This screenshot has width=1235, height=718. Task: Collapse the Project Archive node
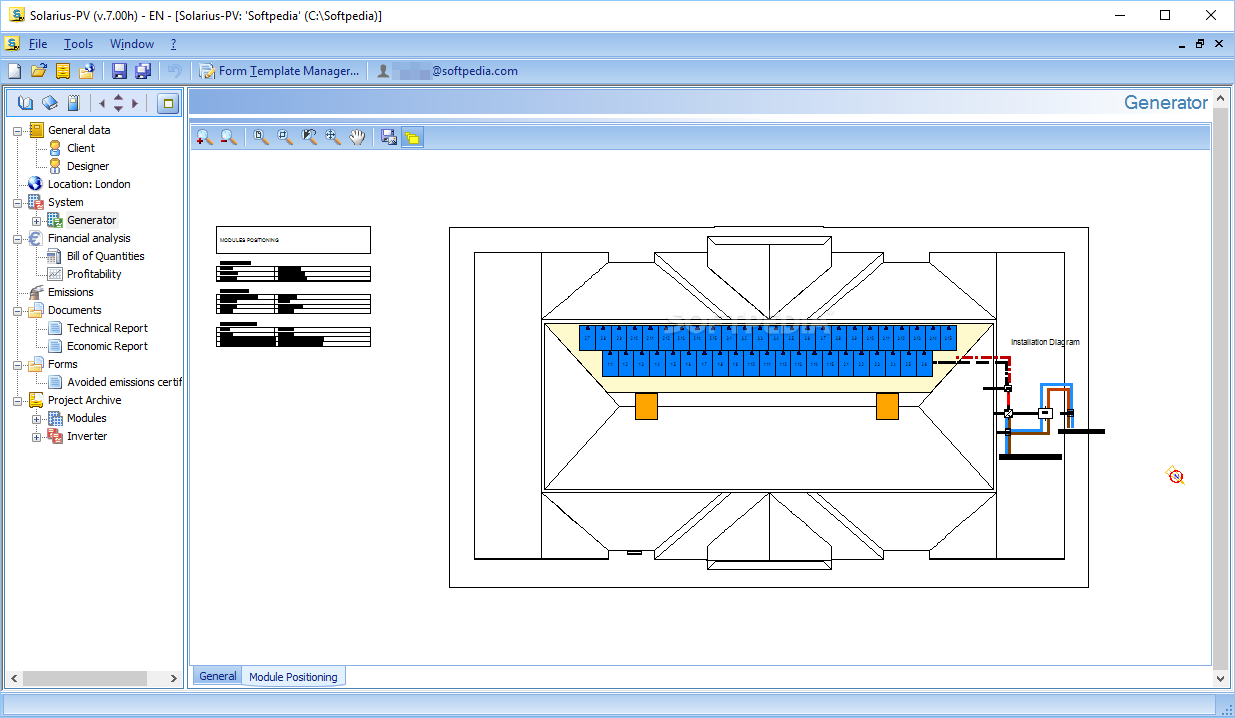(x=17, y=400)
